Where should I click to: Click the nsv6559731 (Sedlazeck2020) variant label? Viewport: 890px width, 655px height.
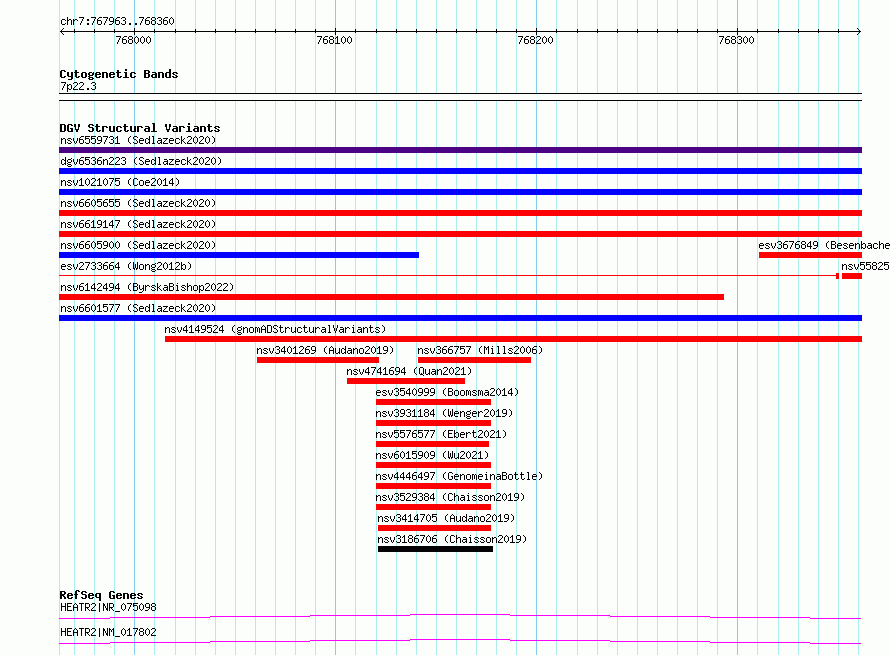pyautogui.click(x=138, y=140)
